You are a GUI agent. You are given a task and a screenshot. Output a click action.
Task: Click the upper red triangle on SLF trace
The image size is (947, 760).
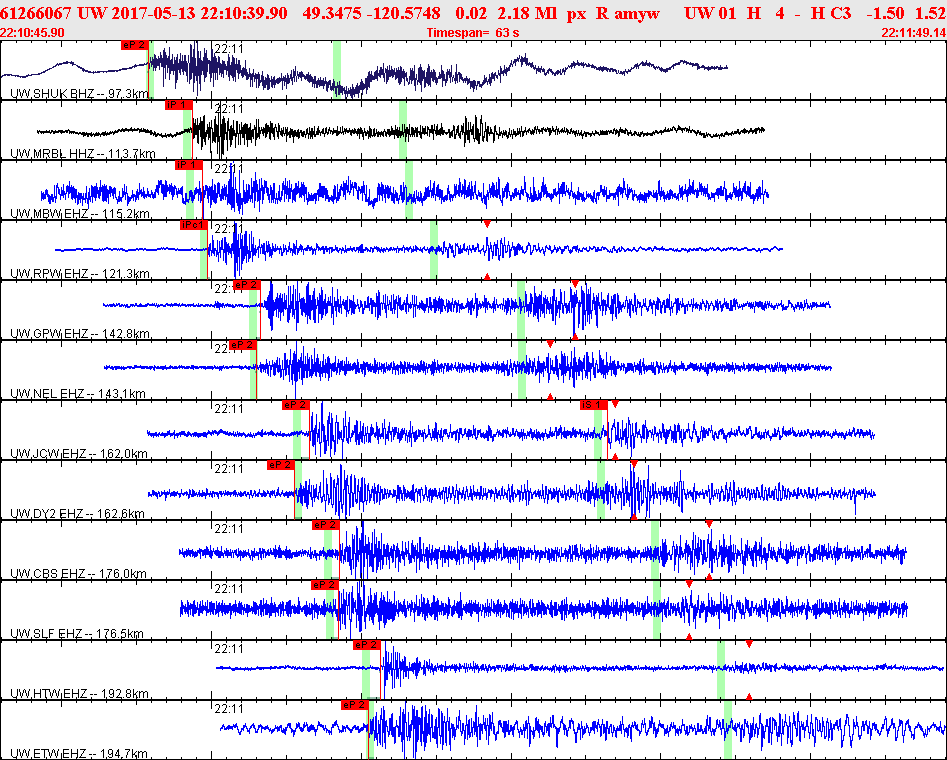coord(689,584)
